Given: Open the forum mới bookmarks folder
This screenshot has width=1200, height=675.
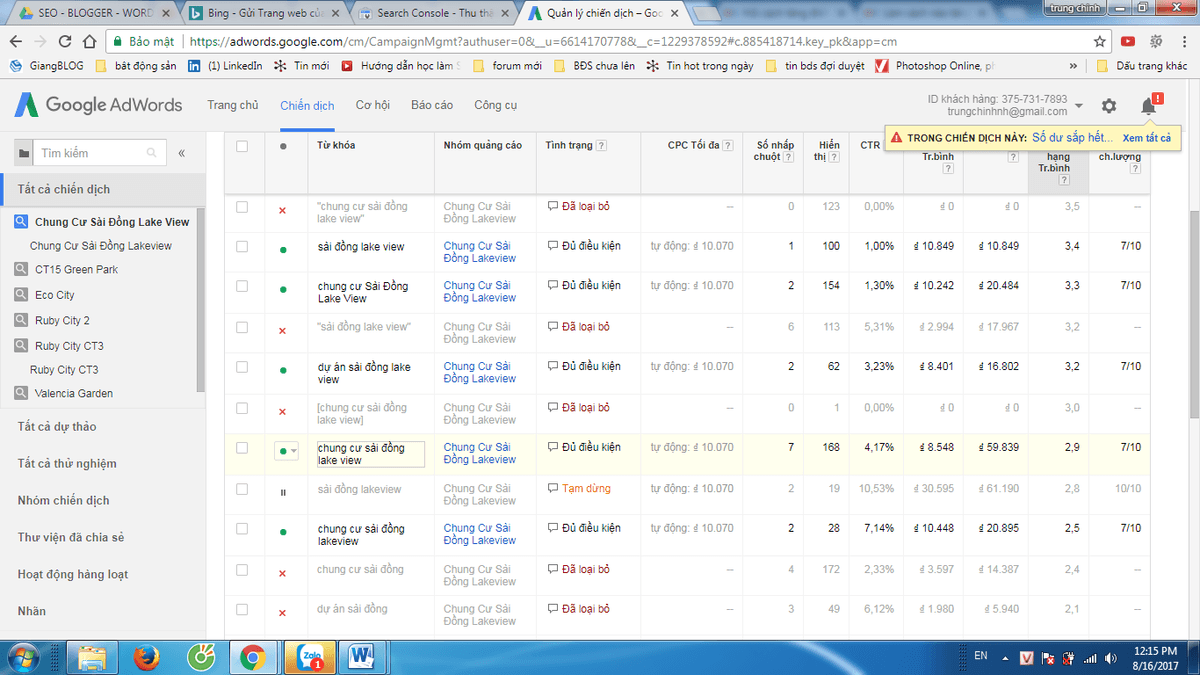Looking at the screenshot, I should click(x=507, y=66).
